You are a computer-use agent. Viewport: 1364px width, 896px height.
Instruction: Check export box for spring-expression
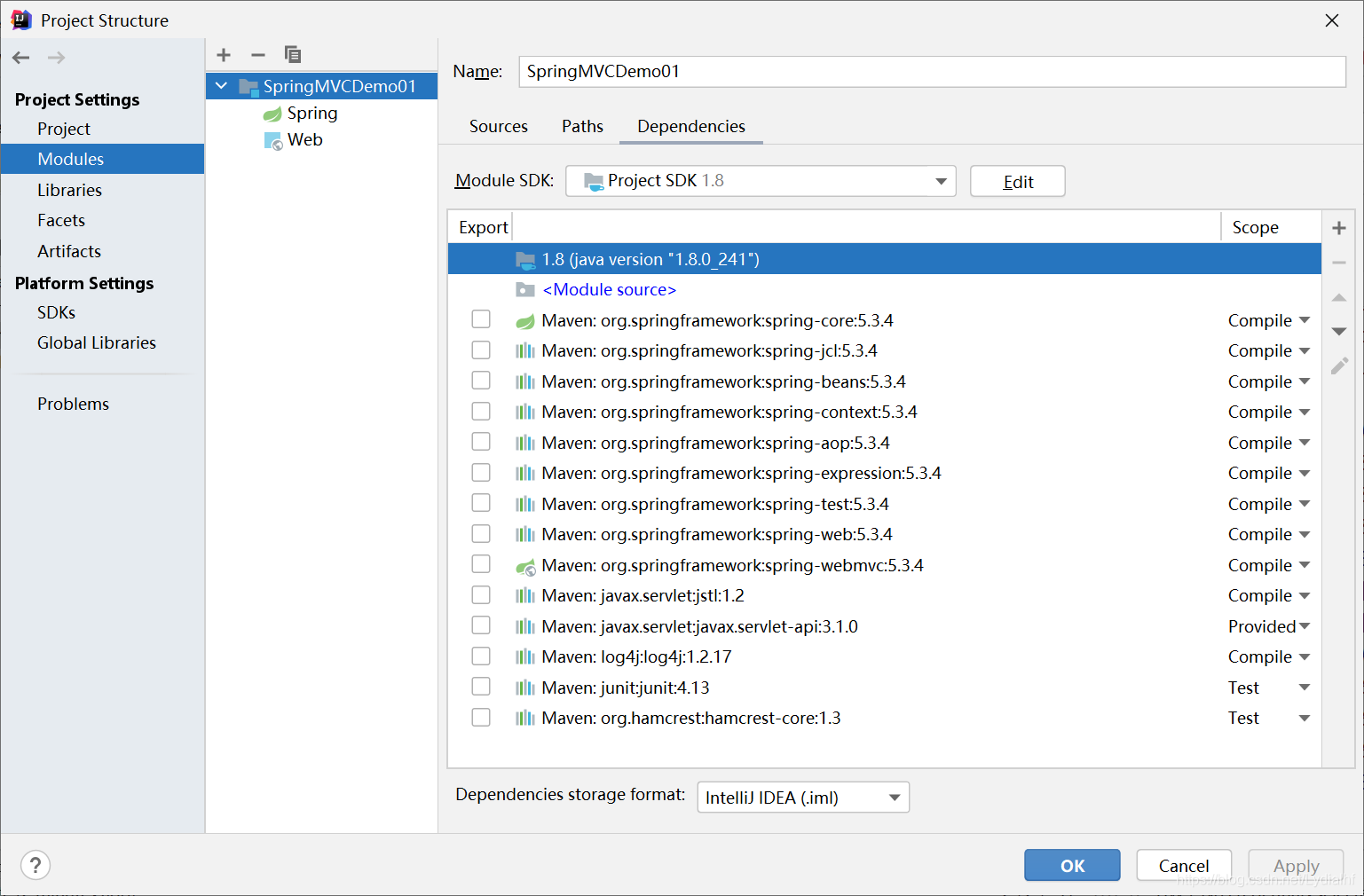pyautogui.click(x=481, y=473)
